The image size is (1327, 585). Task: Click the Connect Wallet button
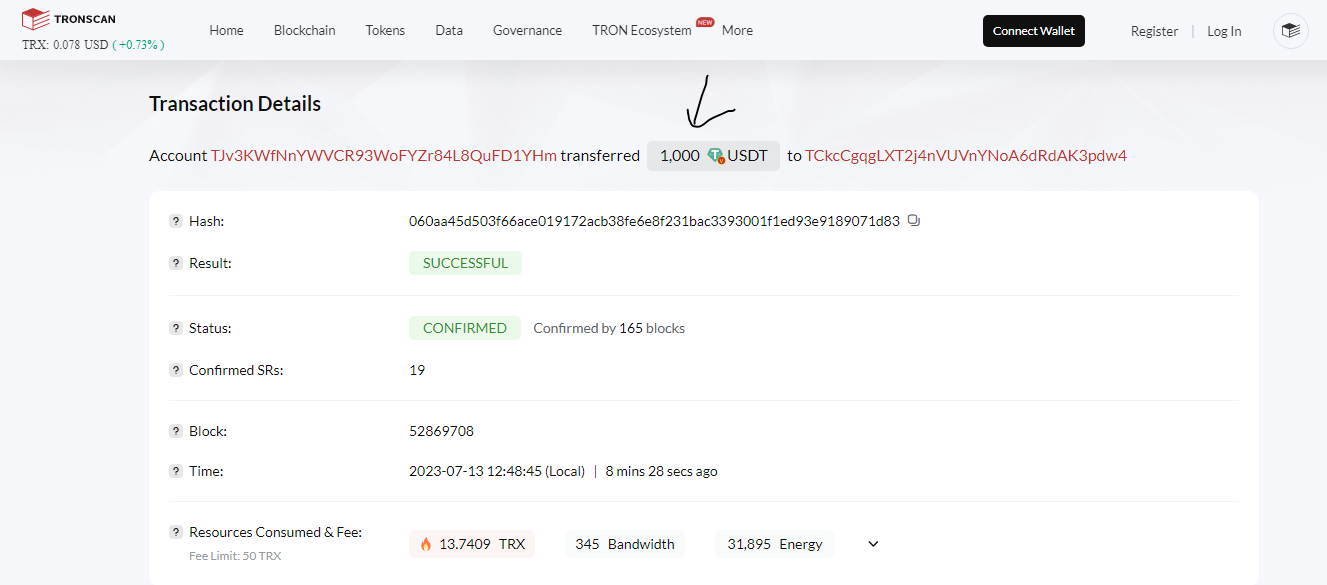pos(1034,31)
